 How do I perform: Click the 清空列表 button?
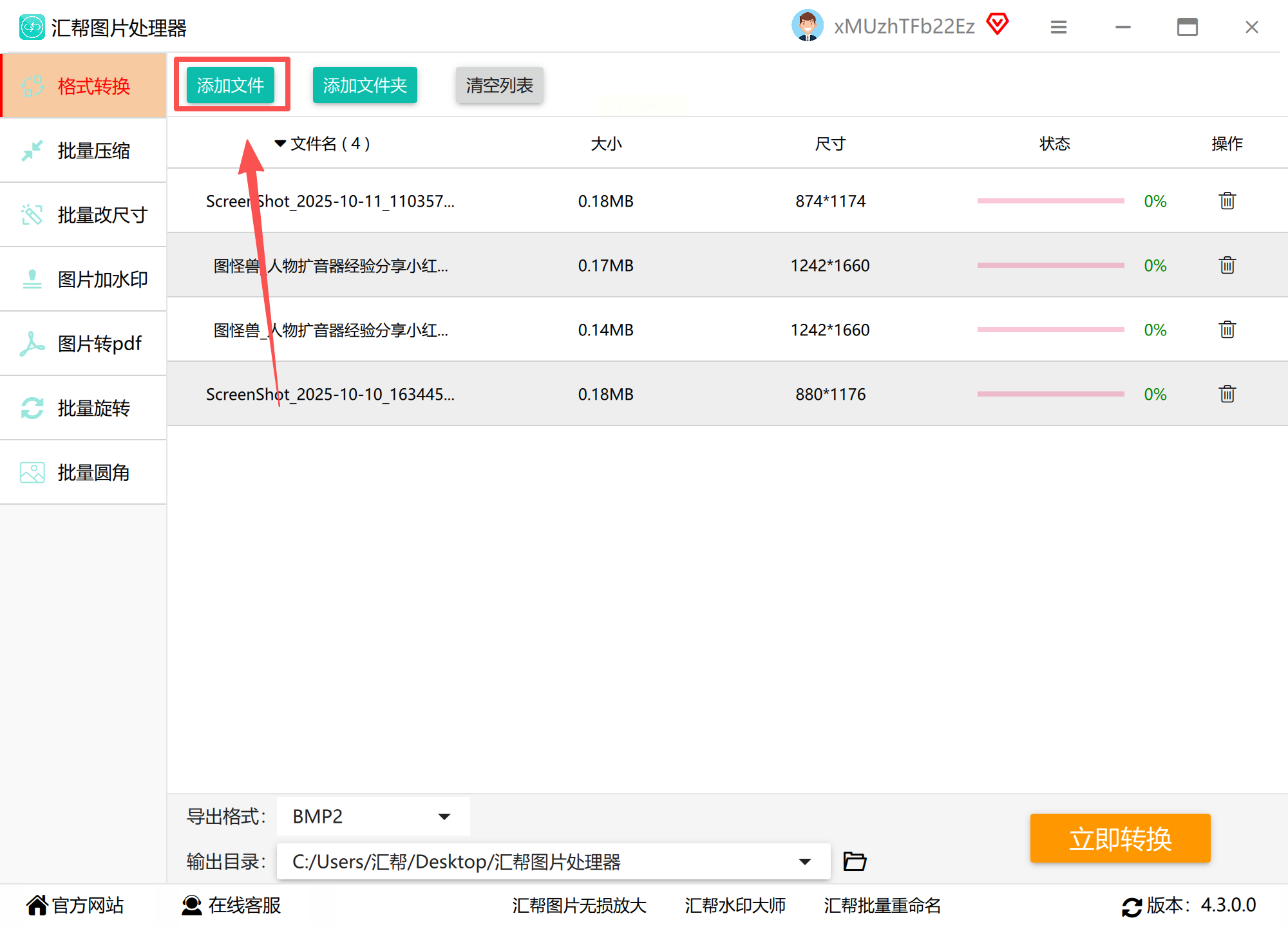click(499, 85)
